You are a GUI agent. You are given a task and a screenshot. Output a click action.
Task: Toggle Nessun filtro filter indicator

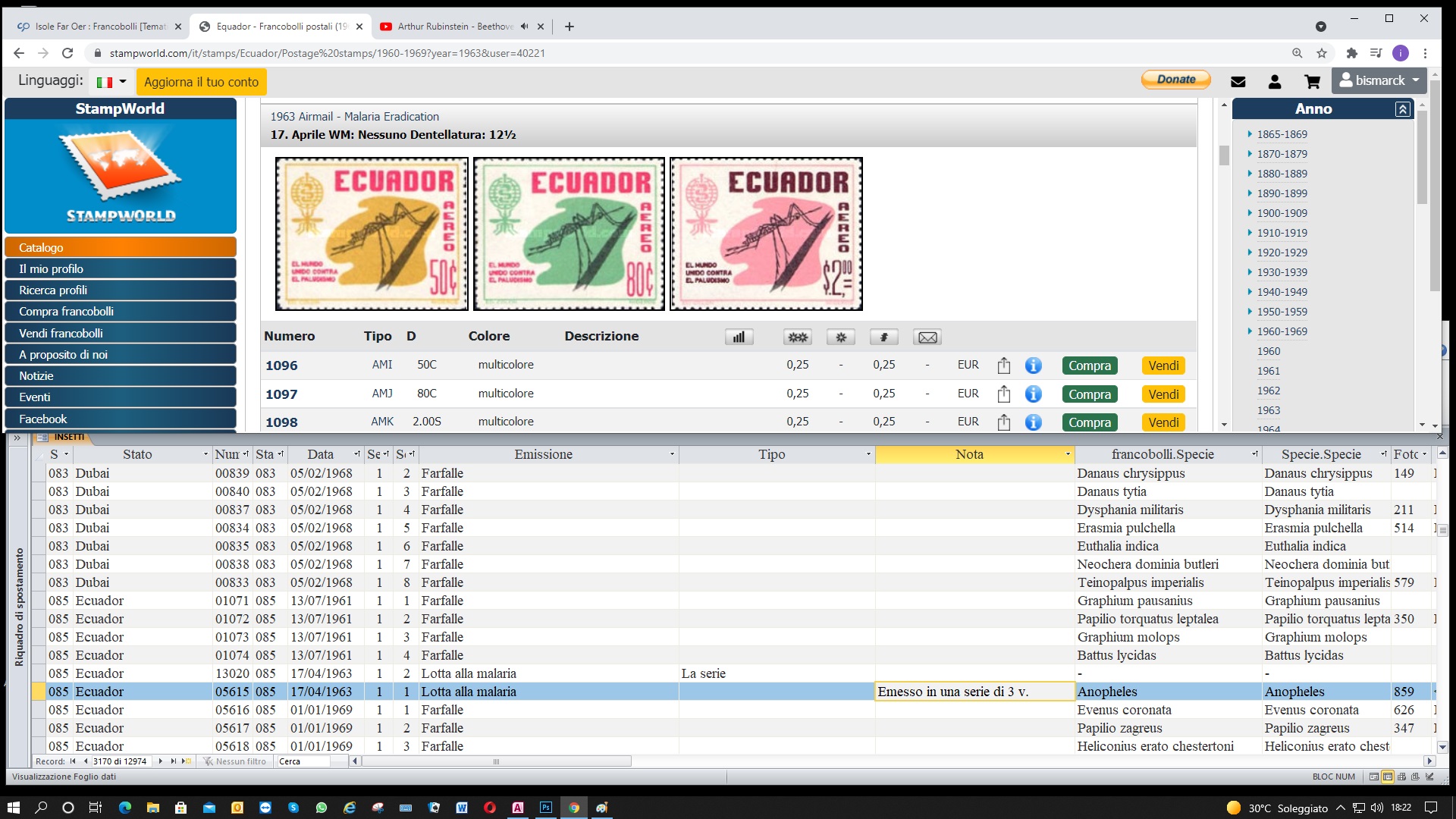tap(235, 761)
